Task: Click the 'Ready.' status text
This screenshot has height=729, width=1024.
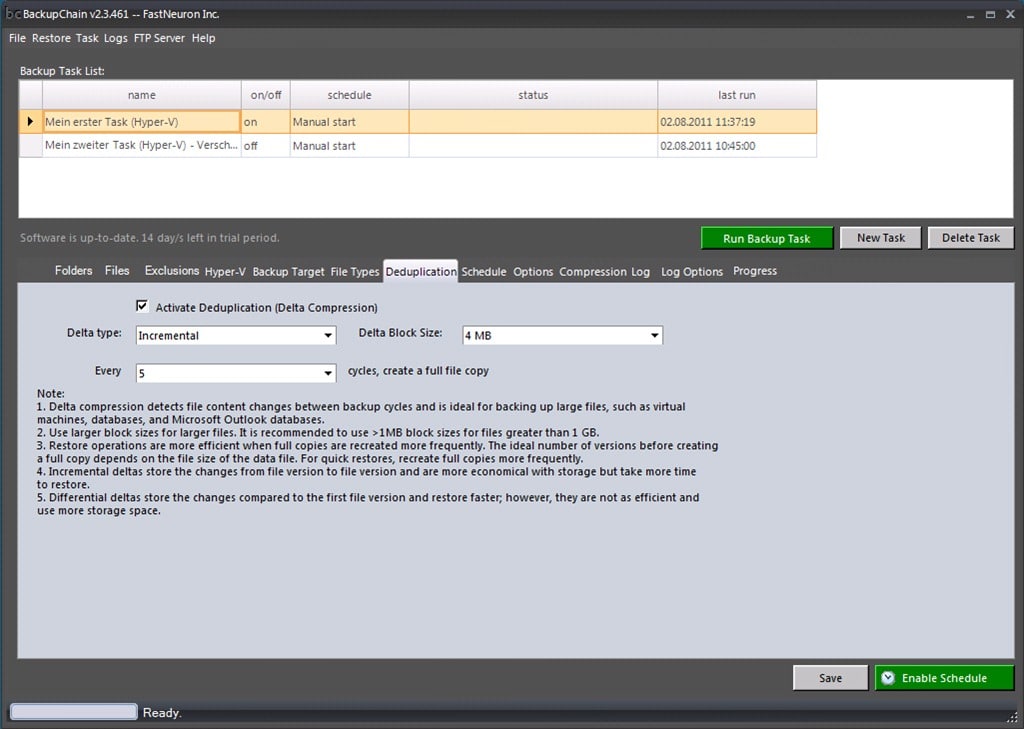Action: [x=162, y=713]
